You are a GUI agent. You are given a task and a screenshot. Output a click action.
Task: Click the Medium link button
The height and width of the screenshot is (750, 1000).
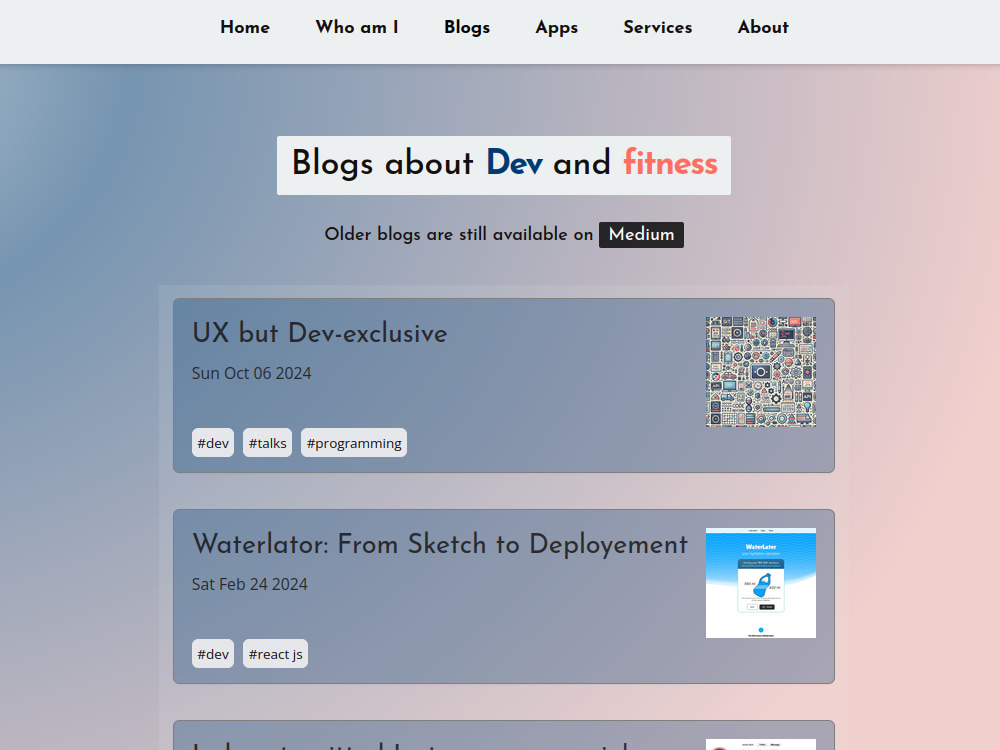[x=641, y=235]
